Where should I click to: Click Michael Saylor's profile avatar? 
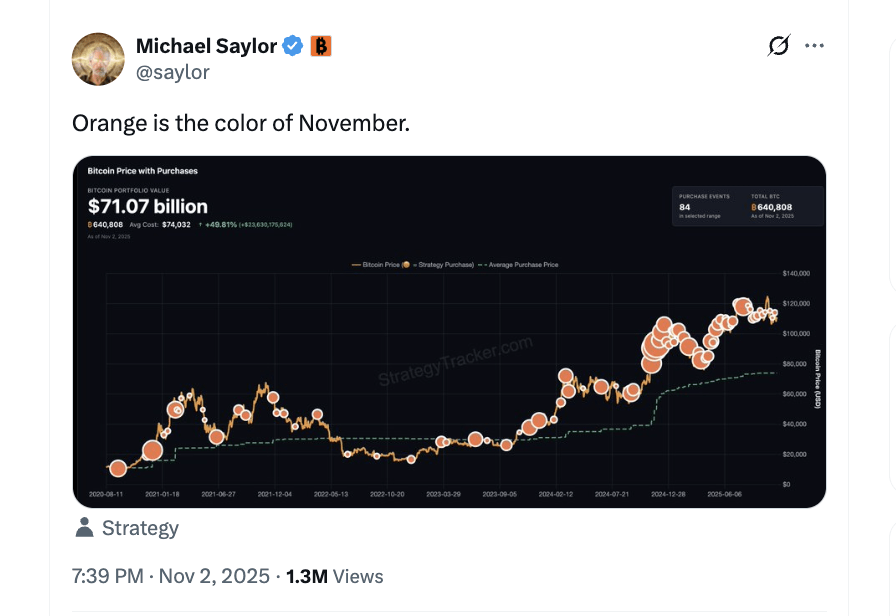click(98, 59)
